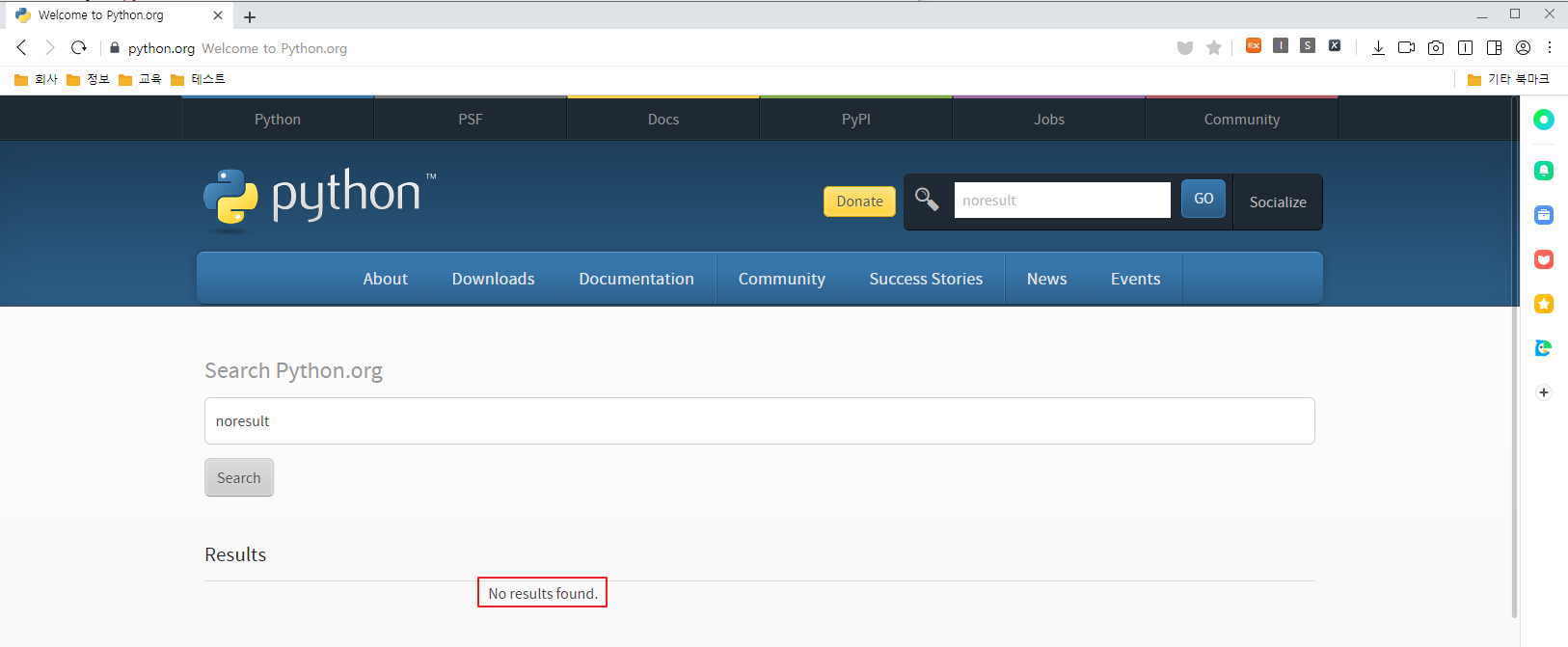Viewport: 1568px width, 647px height.
Task: Click the 'Search Python.org' heading
Action: click(x=293, y=370)
